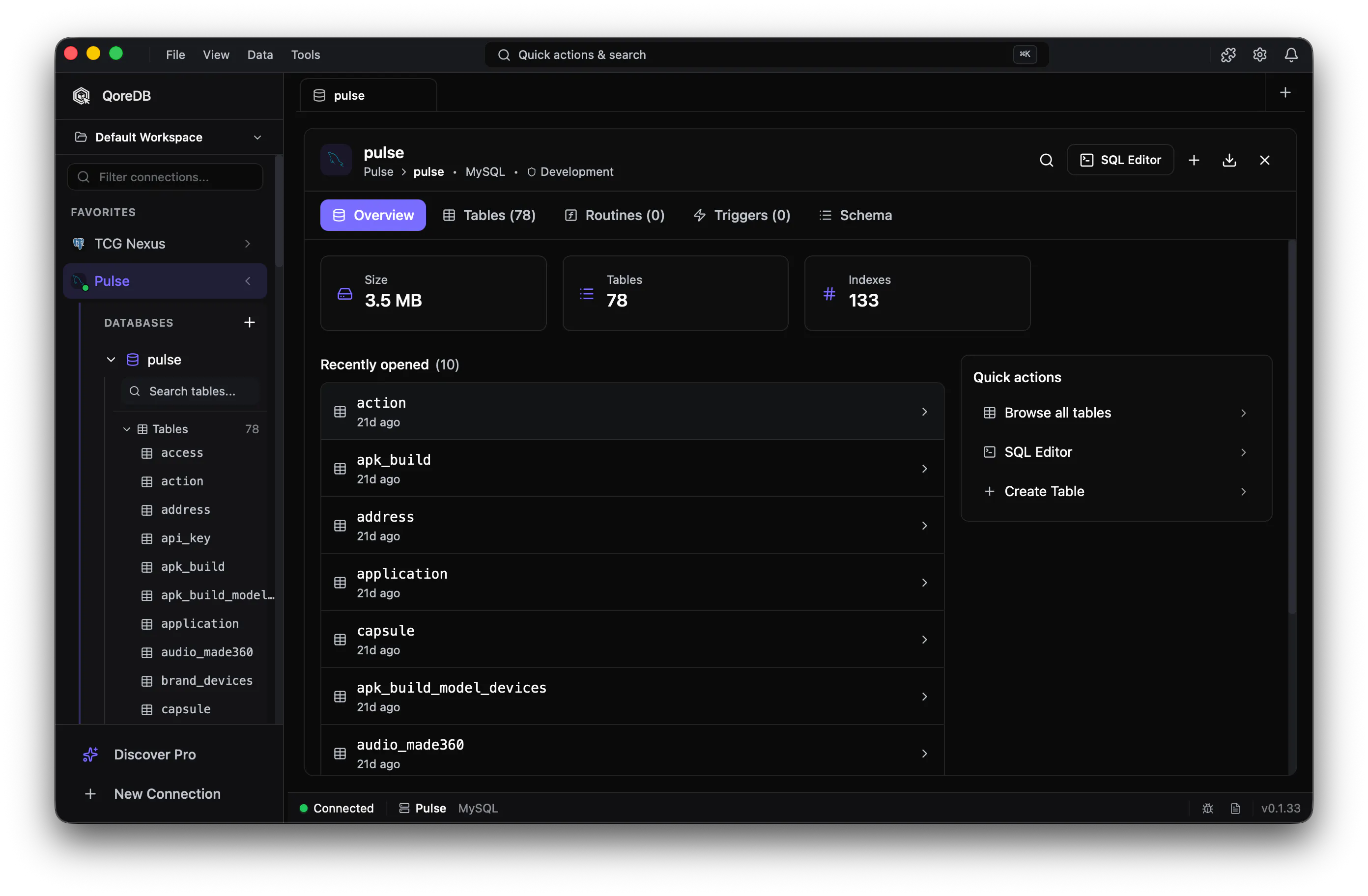Switch to the Schema tab

click(x=856, y=215)
